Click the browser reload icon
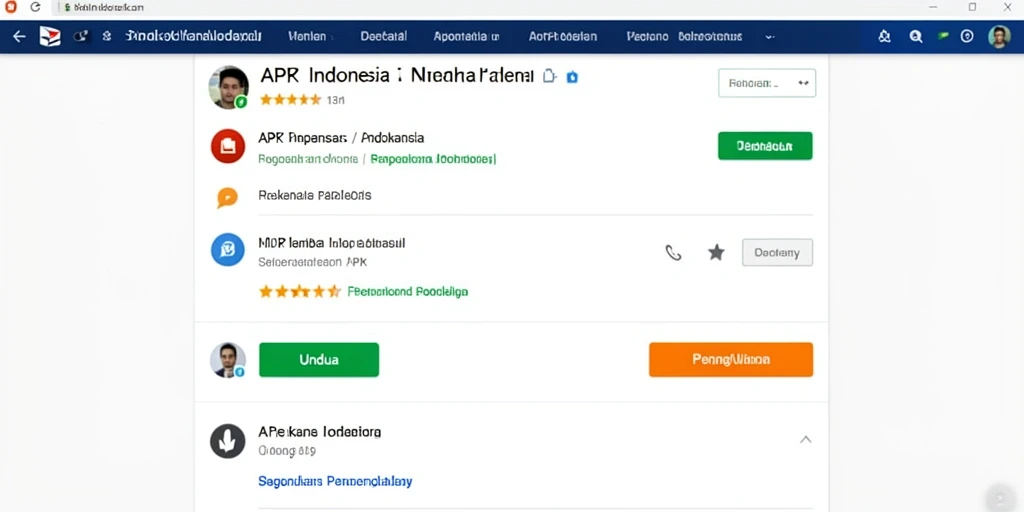The height and width of the screenshot is (512, 1024). coord(35,7)
